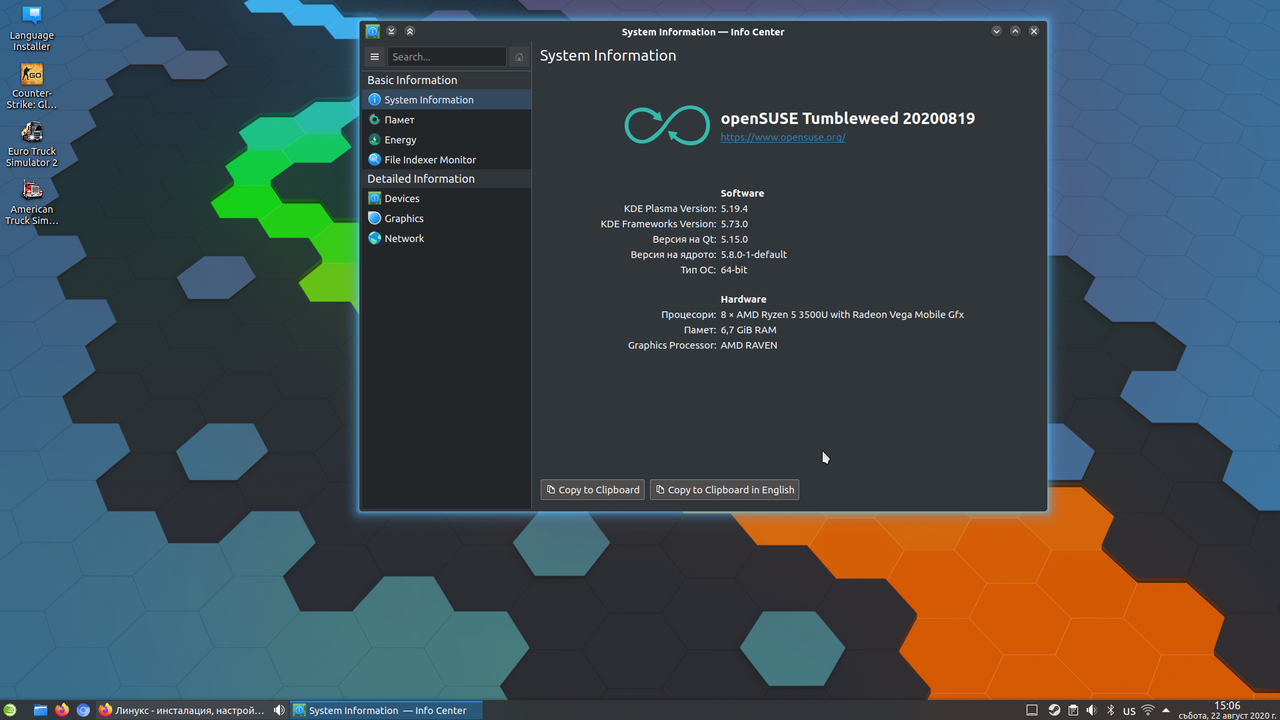Click the keep-below double down arrow in title bar

391,31
